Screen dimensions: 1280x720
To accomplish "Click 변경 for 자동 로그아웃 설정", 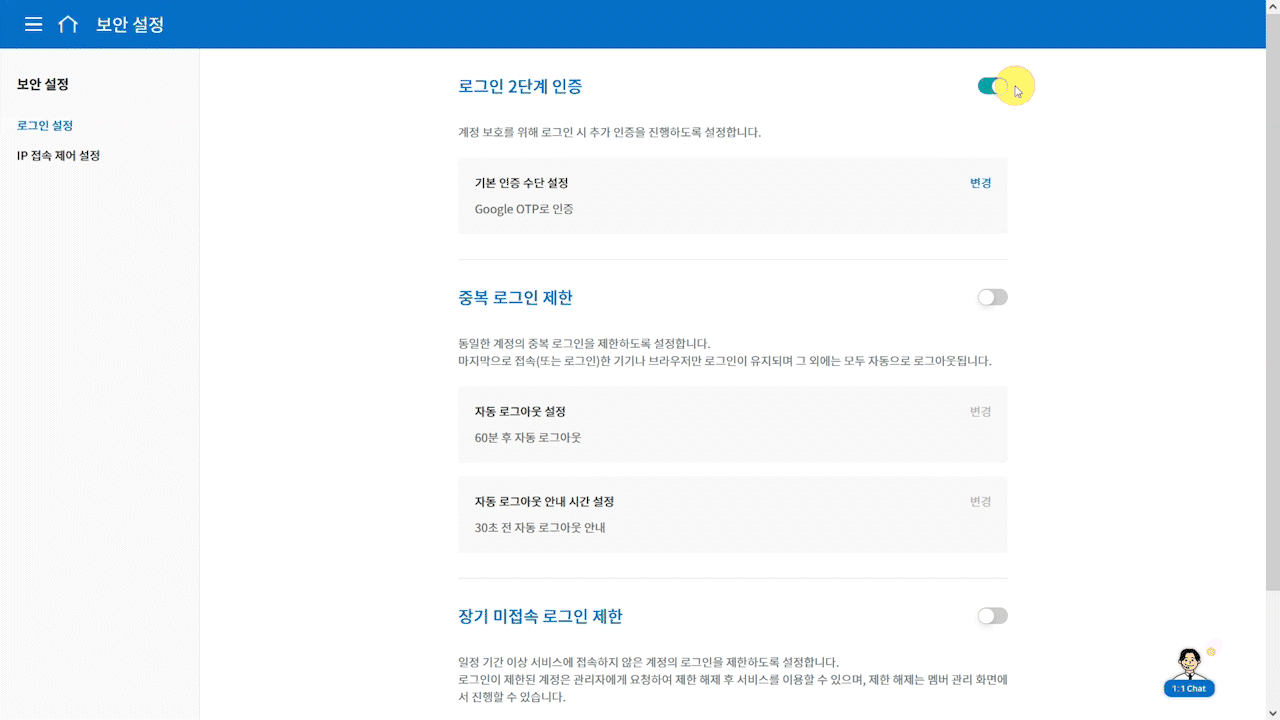I will (x=981, y=411).
